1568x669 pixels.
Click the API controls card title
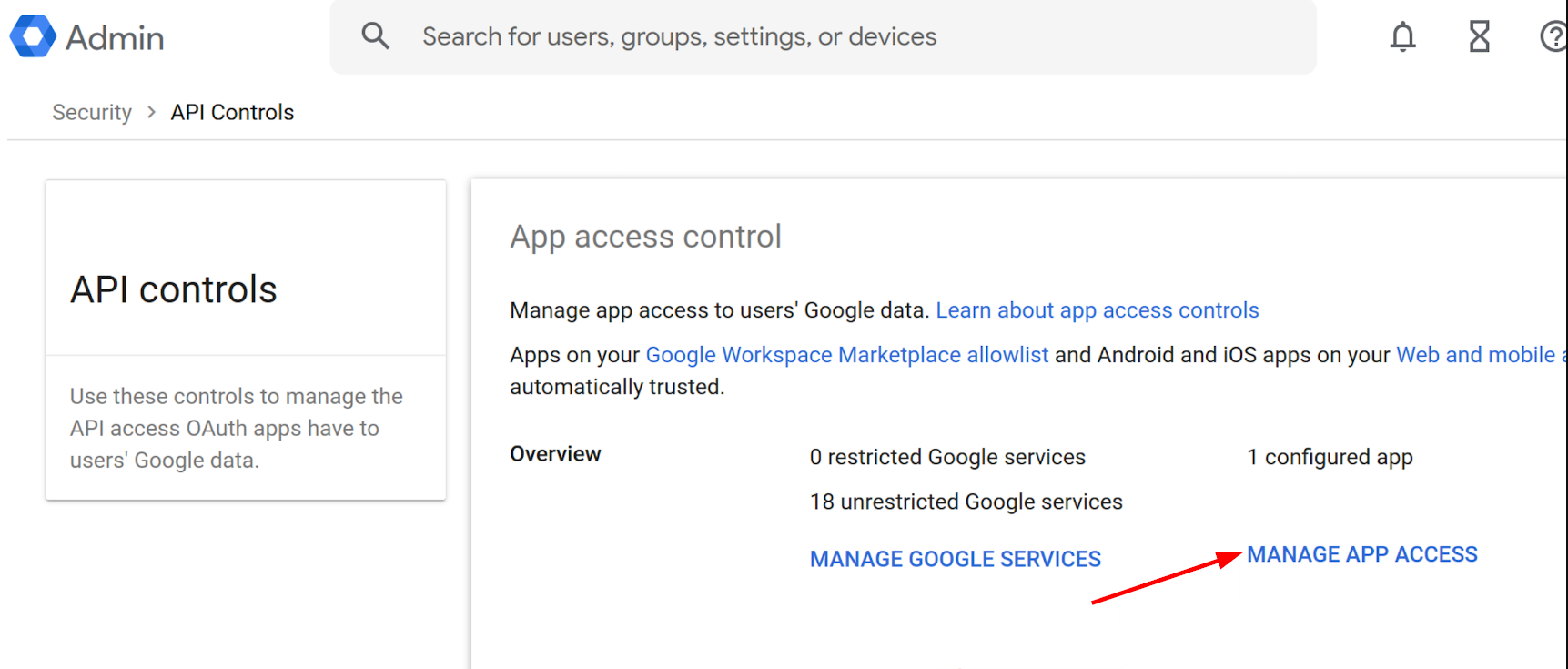click(173, 289)
